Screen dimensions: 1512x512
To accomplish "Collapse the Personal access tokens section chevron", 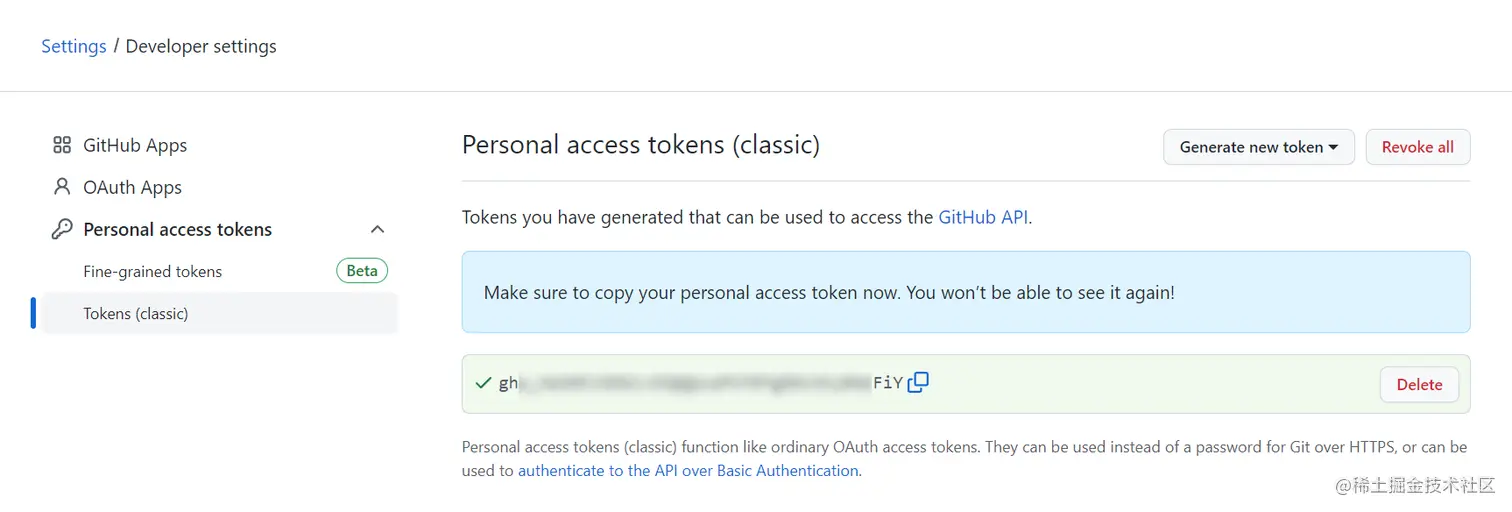I will click(x=377, y=229).
